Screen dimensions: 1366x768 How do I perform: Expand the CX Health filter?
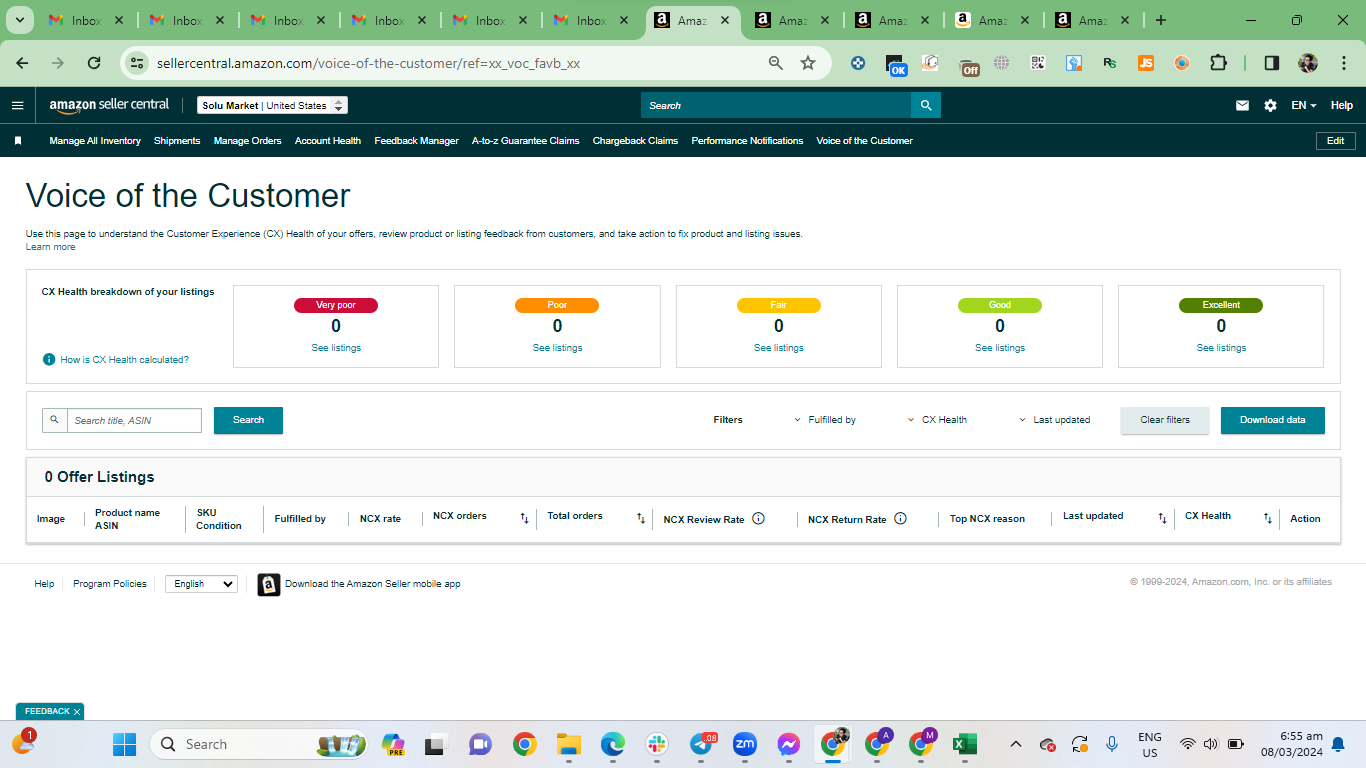click(x=938, y=420)
